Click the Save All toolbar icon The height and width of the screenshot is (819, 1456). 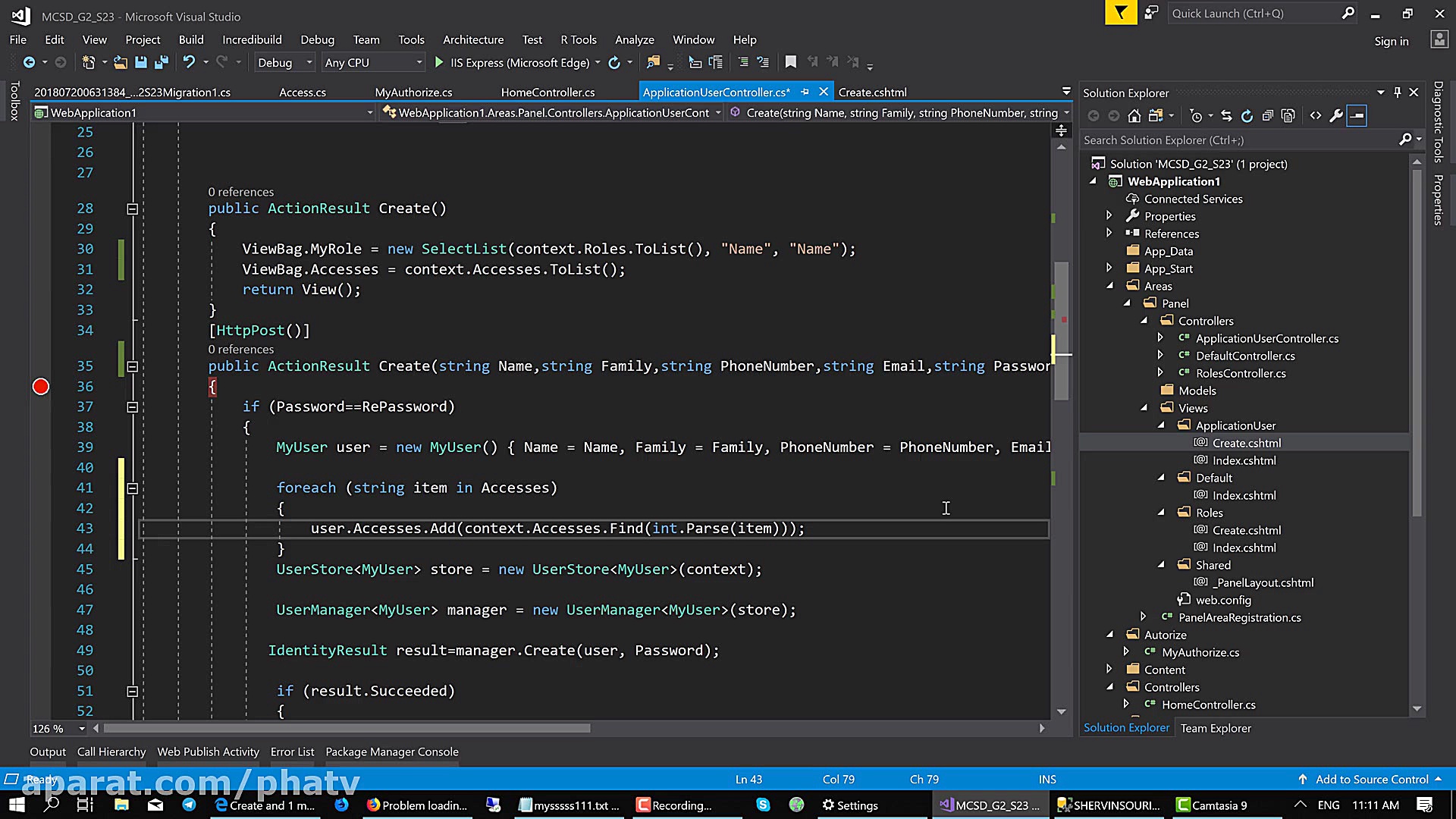click(x=161, y=62)
